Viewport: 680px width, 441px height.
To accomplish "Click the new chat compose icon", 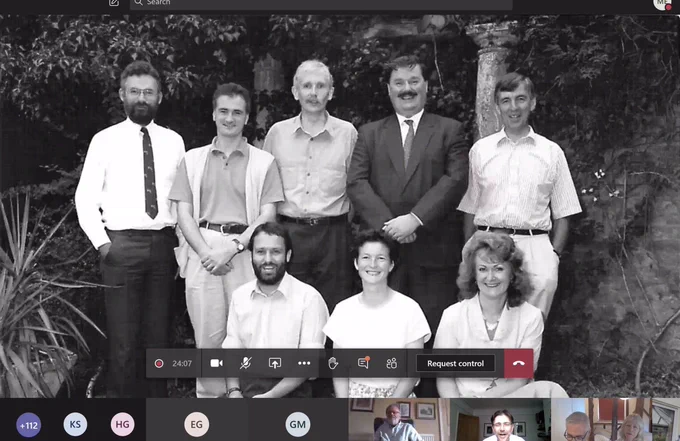I will coord(114,3).
